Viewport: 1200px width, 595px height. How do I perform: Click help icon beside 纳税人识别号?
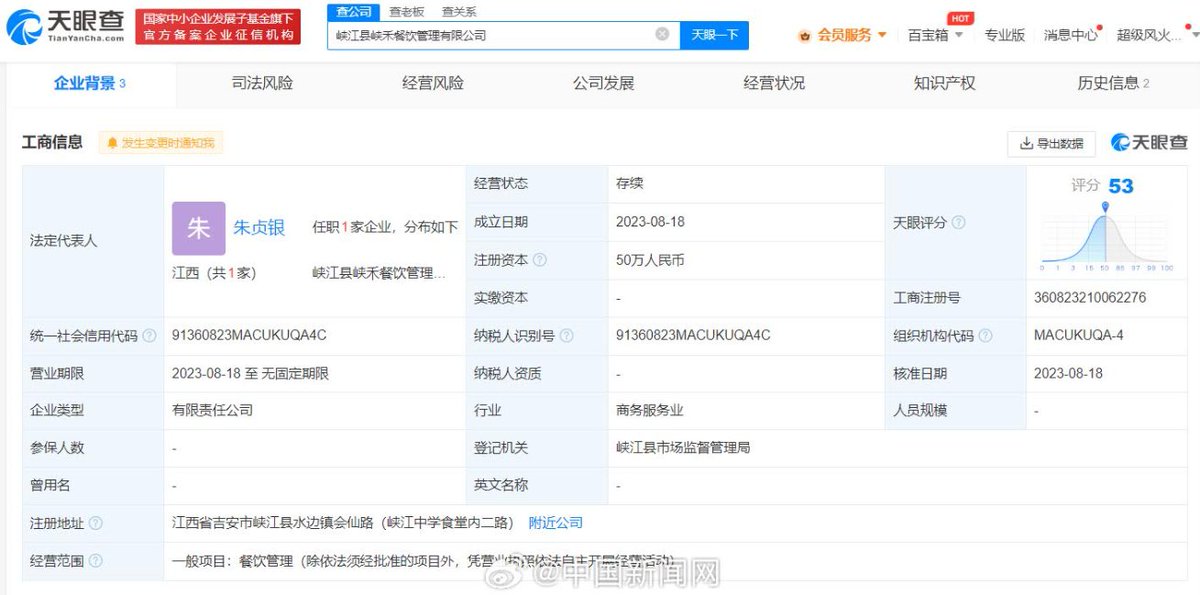pos(566,336)
